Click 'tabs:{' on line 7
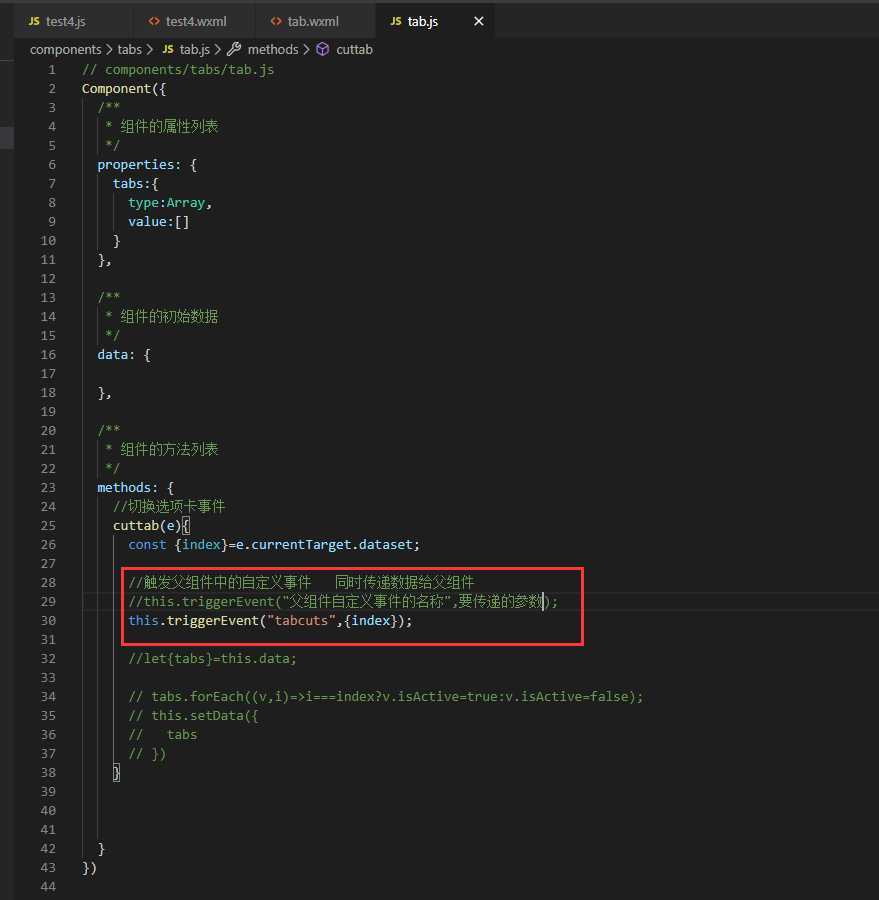Image resolution: width=879 pixels, height=900 pixels. click(135, 184)
